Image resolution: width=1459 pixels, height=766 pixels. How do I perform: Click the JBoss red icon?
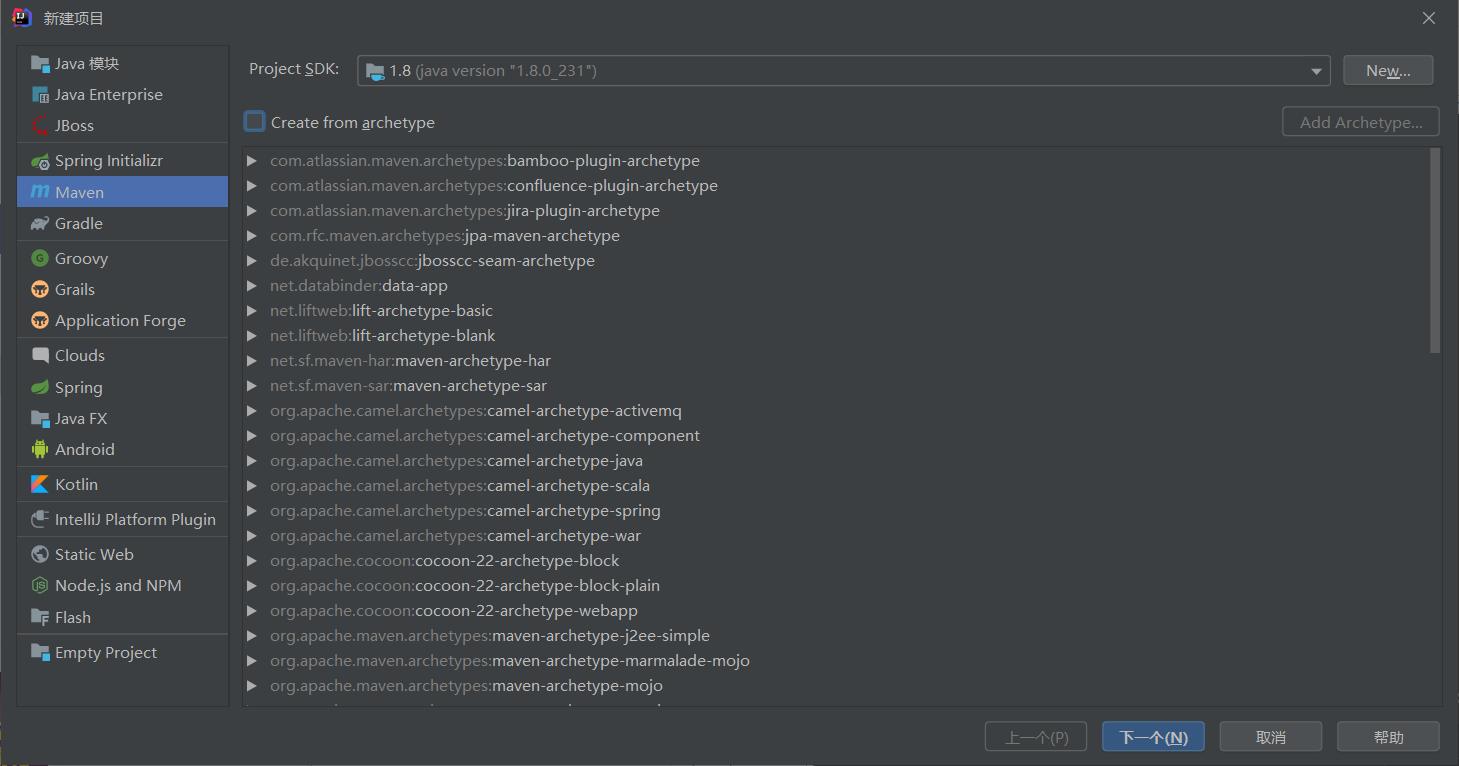(40, 126)
